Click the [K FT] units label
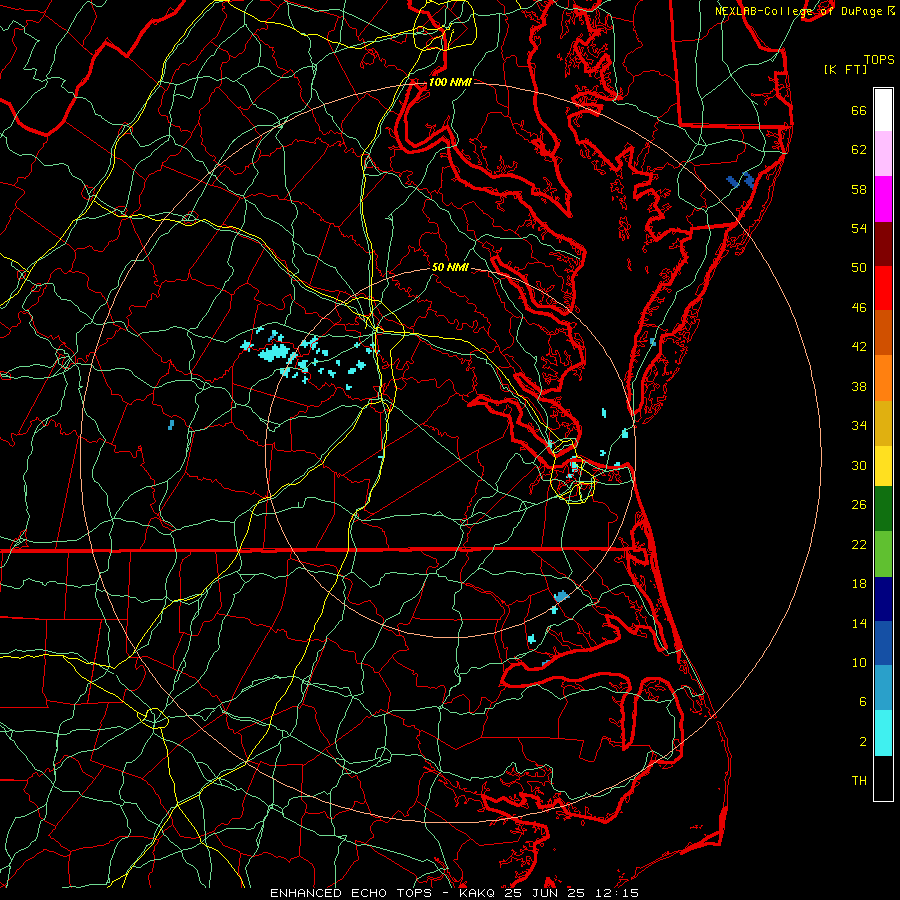This screenshot has width=900, height=900. pyautogui.click(x=845, y=69)
